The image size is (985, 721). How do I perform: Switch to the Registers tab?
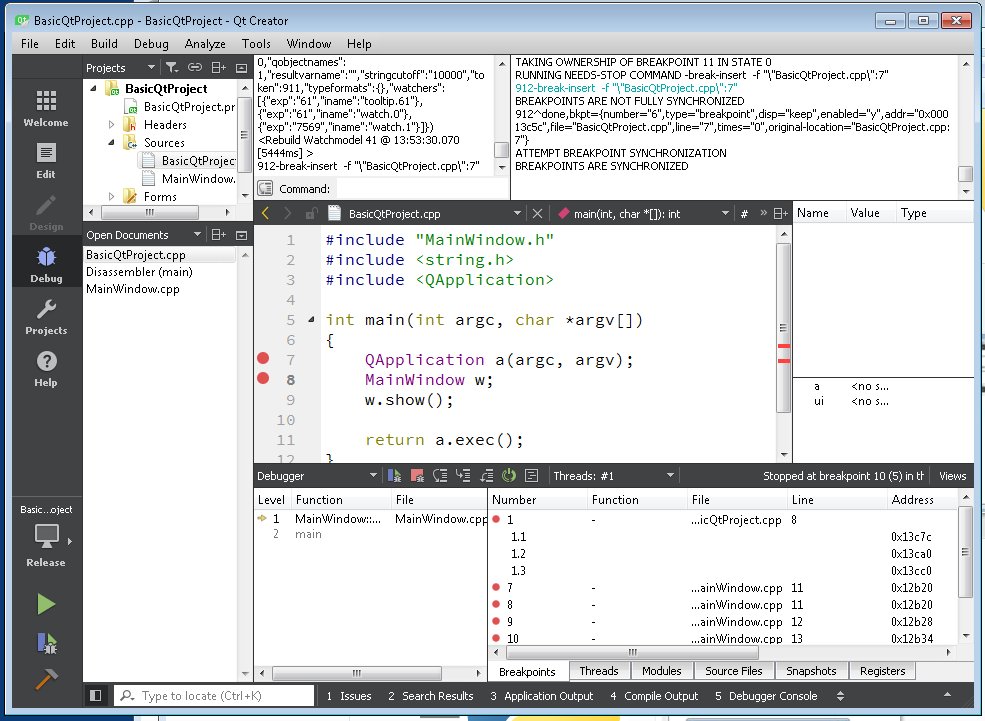[883, 671]
